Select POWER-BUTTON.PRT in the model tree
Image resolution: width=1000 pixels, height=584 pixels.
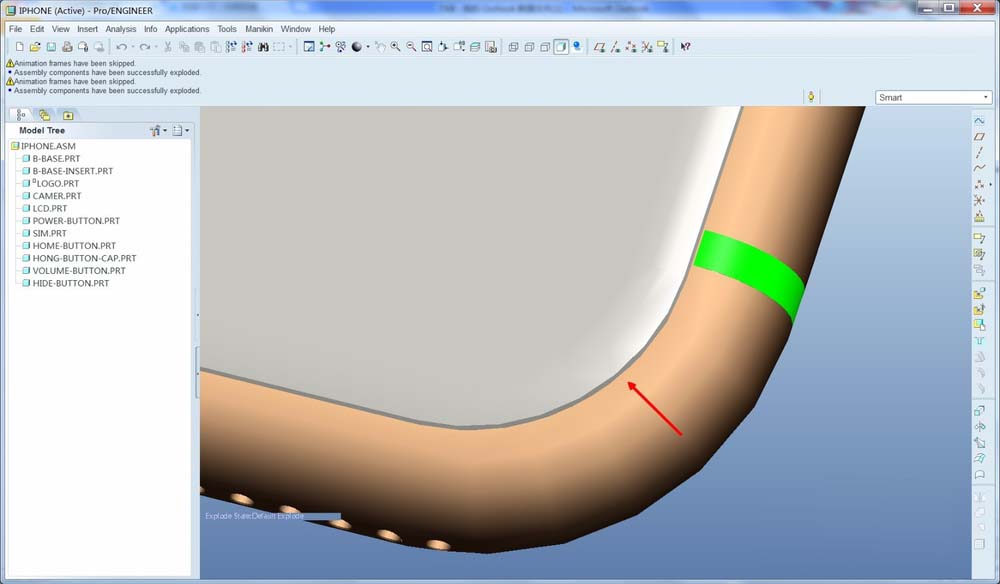coord(71,221)
